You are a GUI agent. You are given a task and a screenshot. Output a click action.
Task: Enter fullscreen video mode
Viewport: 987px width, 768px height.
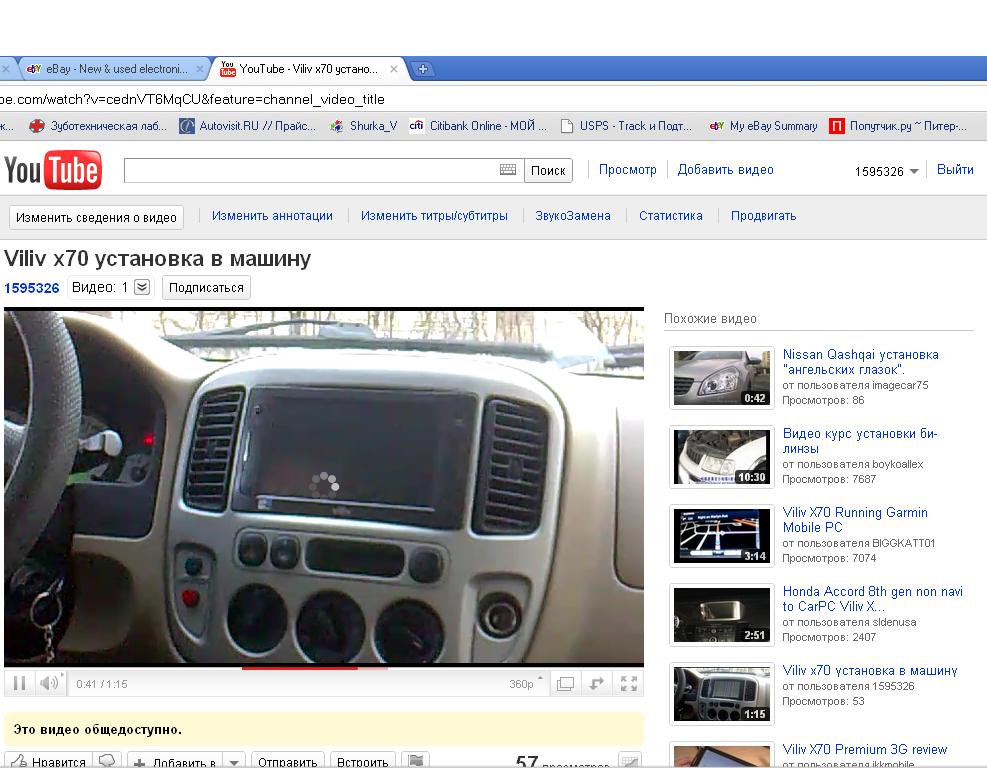[629, 684]
